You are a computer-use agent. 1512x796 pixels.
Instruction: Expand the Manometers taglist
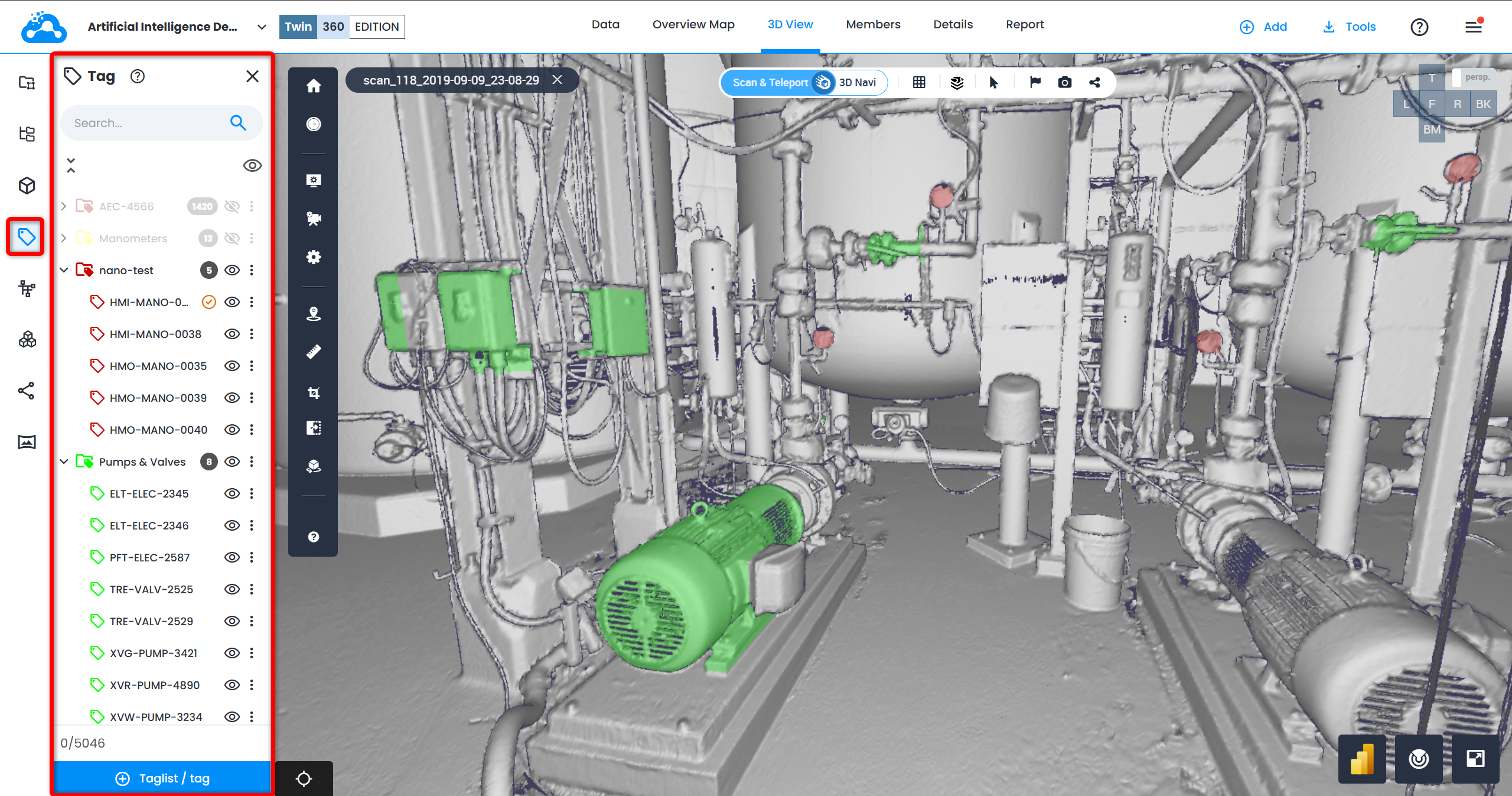pos(64,238)
